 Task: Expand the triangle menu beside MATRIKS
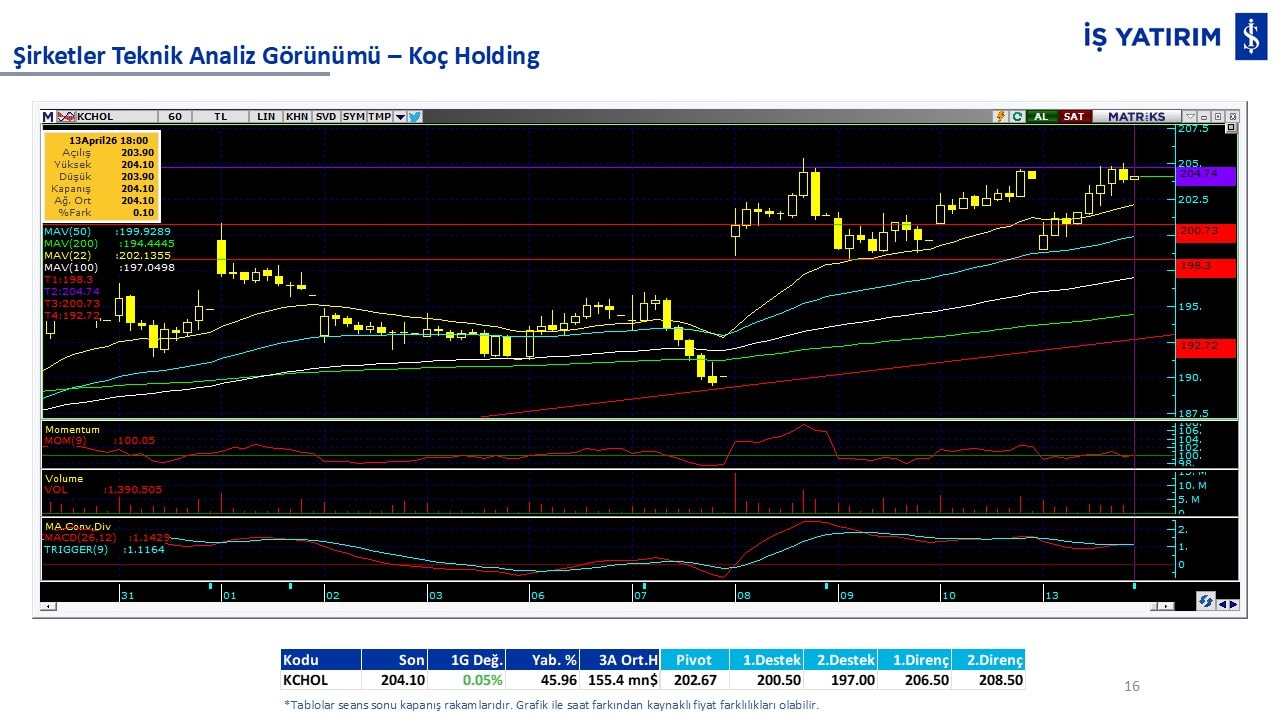point(1189,116)
